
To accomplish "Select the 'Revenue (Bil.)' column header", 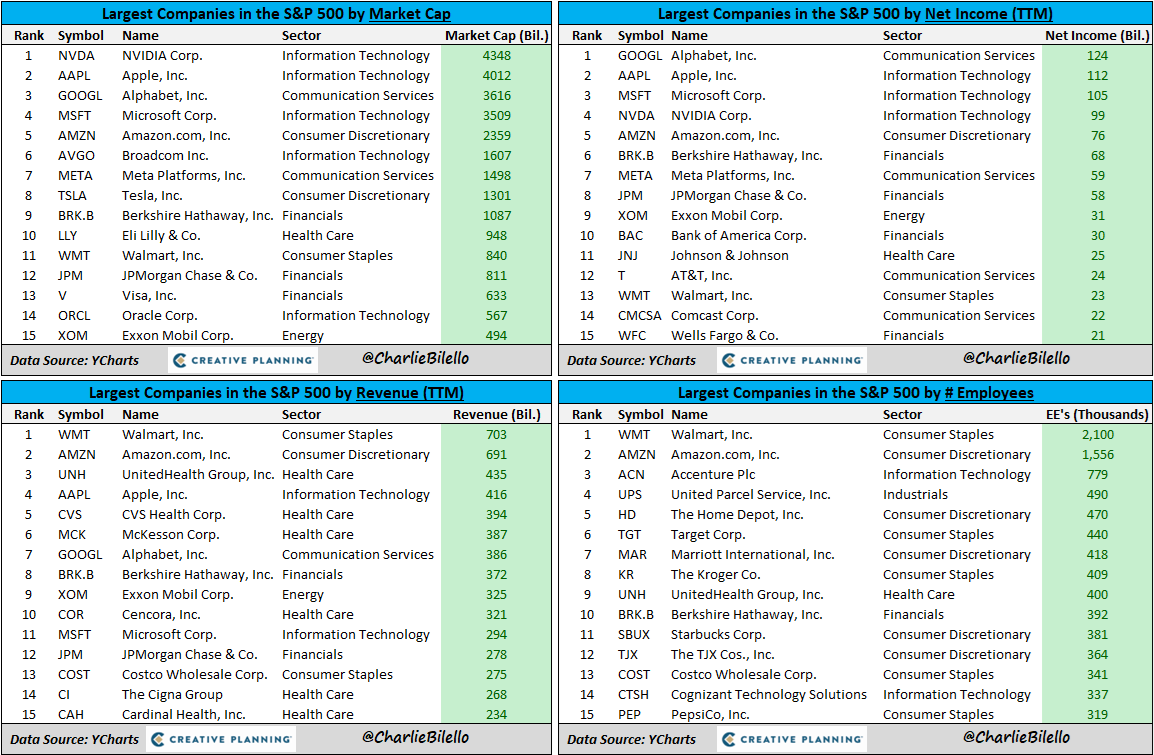I will [x=495, y=414].
